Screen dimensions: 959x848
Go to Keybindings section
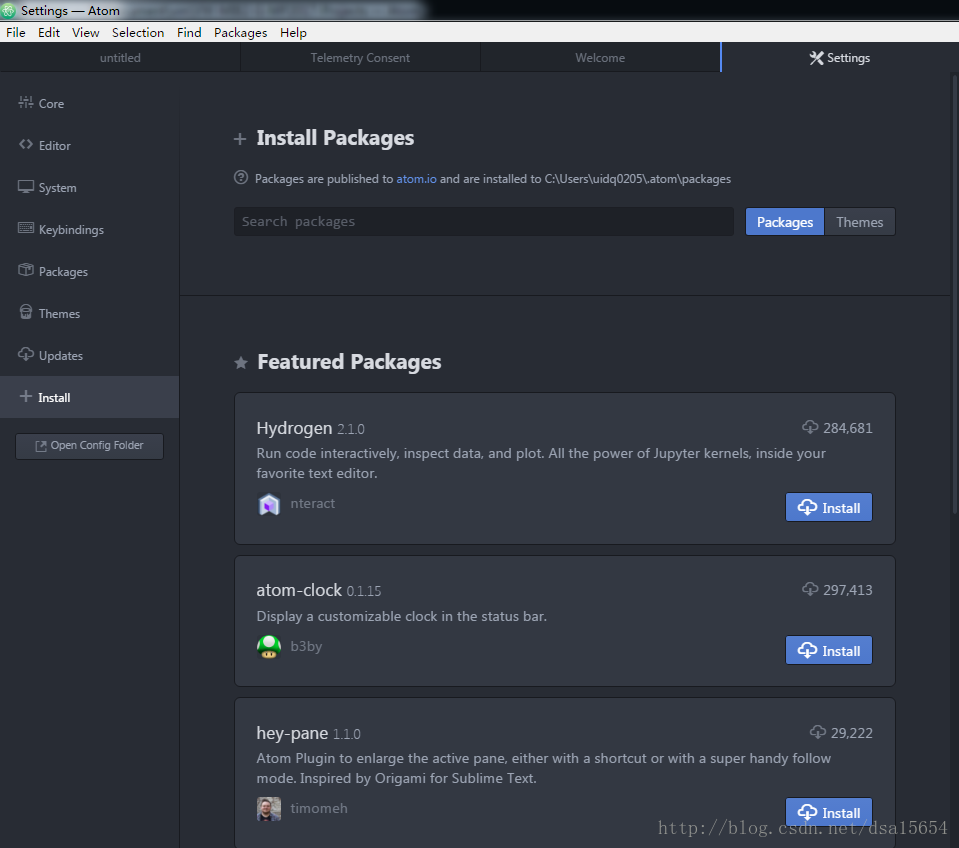[89, 229]
